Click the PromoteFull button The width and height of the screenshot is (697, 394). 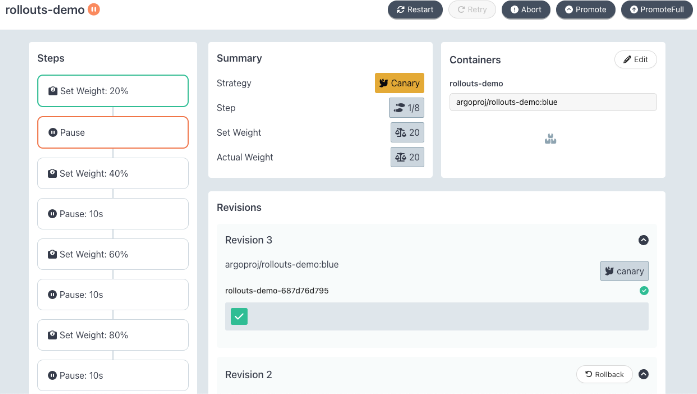(657, 10)
